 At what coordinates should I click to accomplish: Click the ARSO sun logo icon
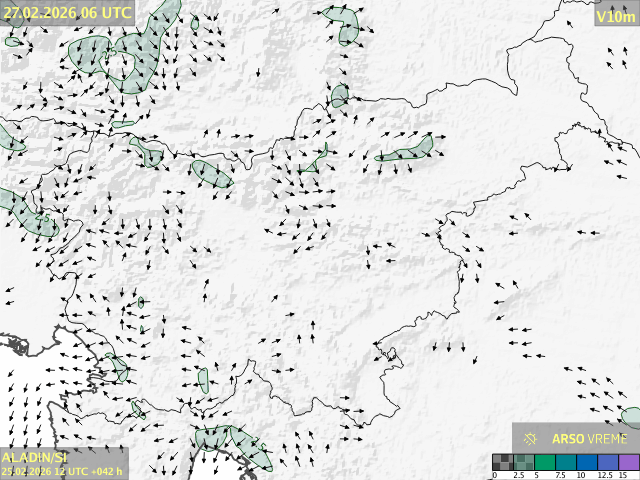(532, 439)
